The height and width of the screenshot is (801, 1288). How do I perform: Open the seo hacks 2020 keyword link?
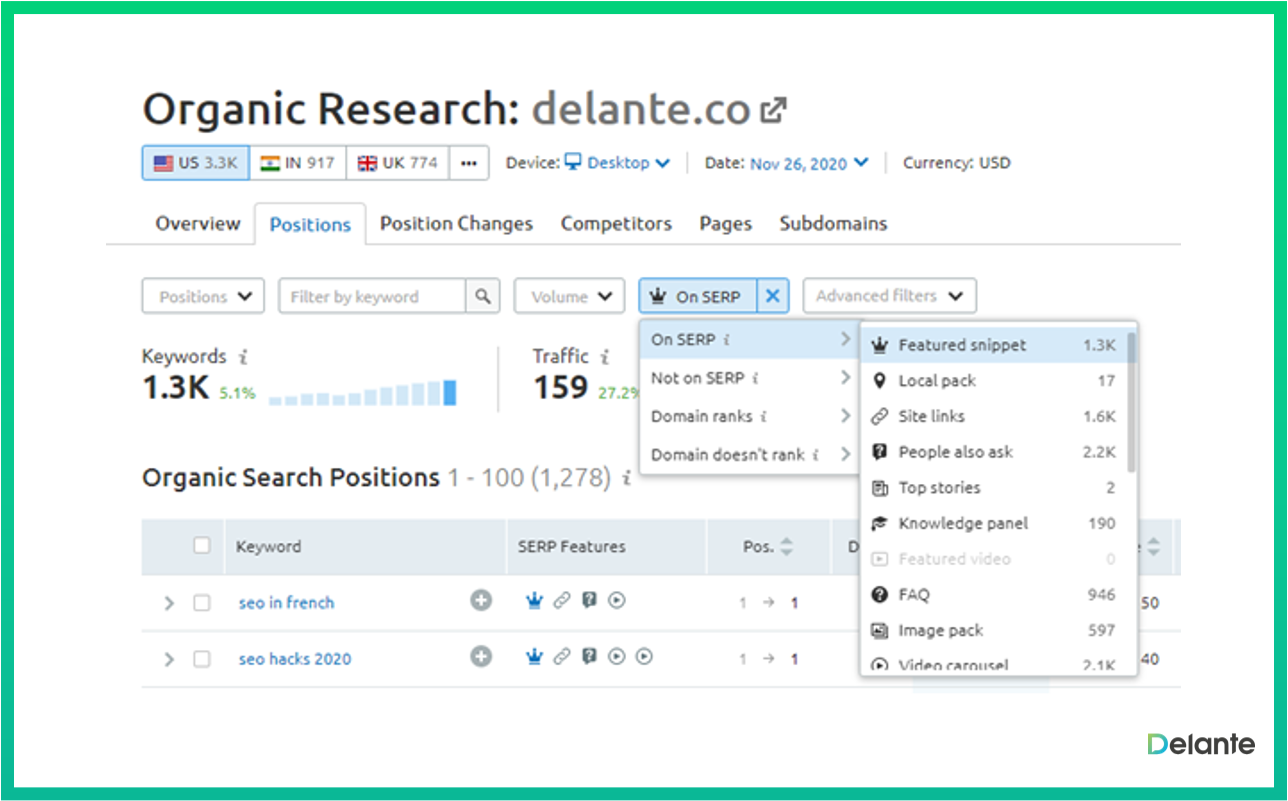(295, 659)
